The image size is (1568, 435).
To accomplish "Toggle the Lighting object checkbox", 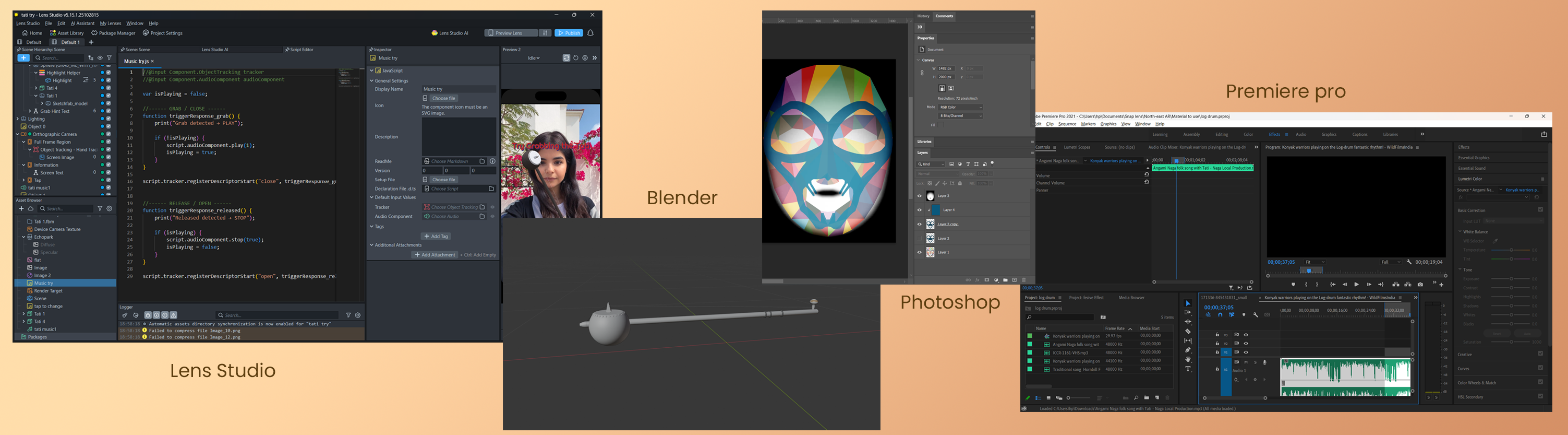I will 108,119.
